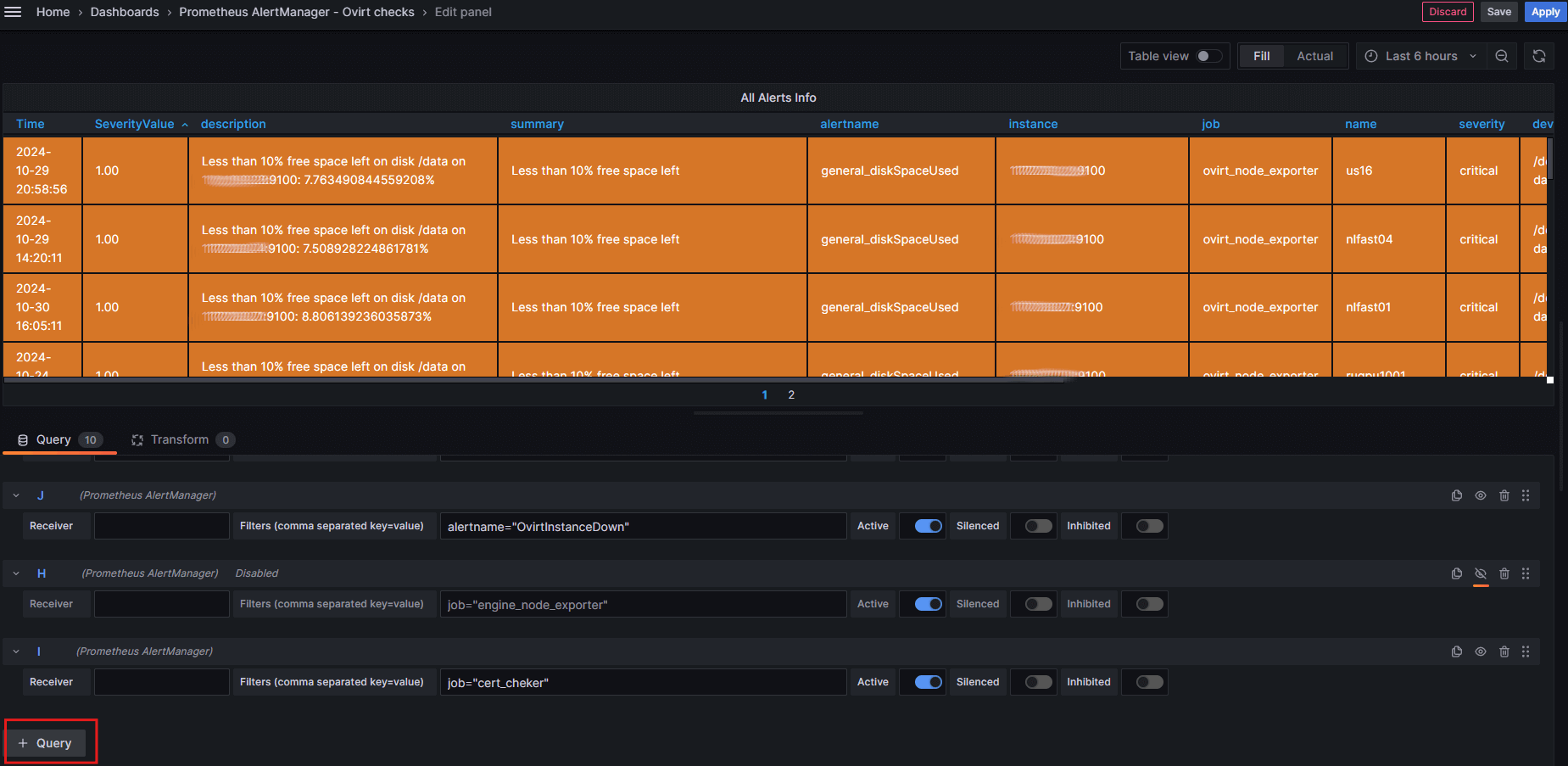
Task: Delete query J
Action: click(x=1504, y=495)
